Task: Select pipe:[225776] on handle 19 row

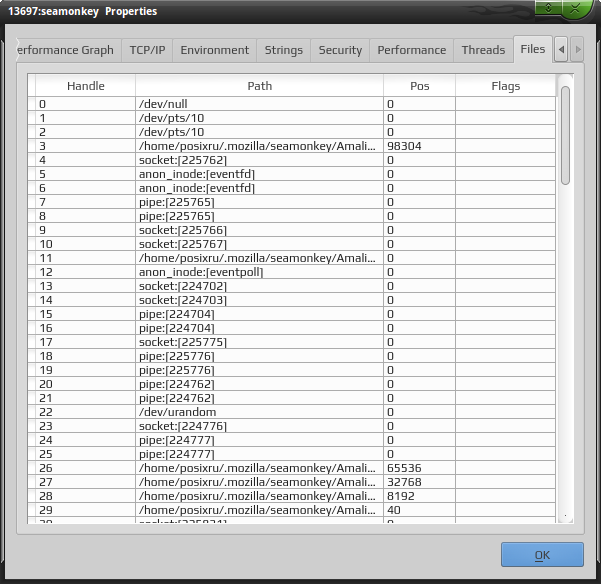Action: (x=177, y=370)
